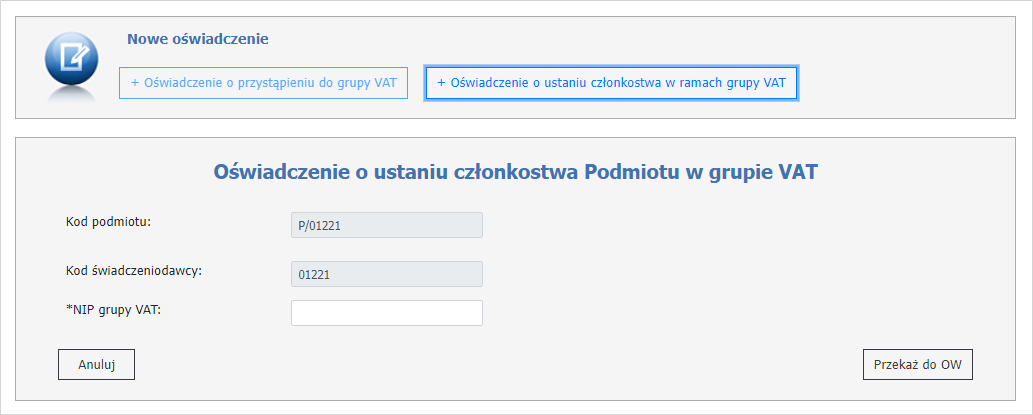Click the blue document-edit sphere icon
This screenshot has width=1033, height=415.
pyautogui.click(x=72, y=59)
